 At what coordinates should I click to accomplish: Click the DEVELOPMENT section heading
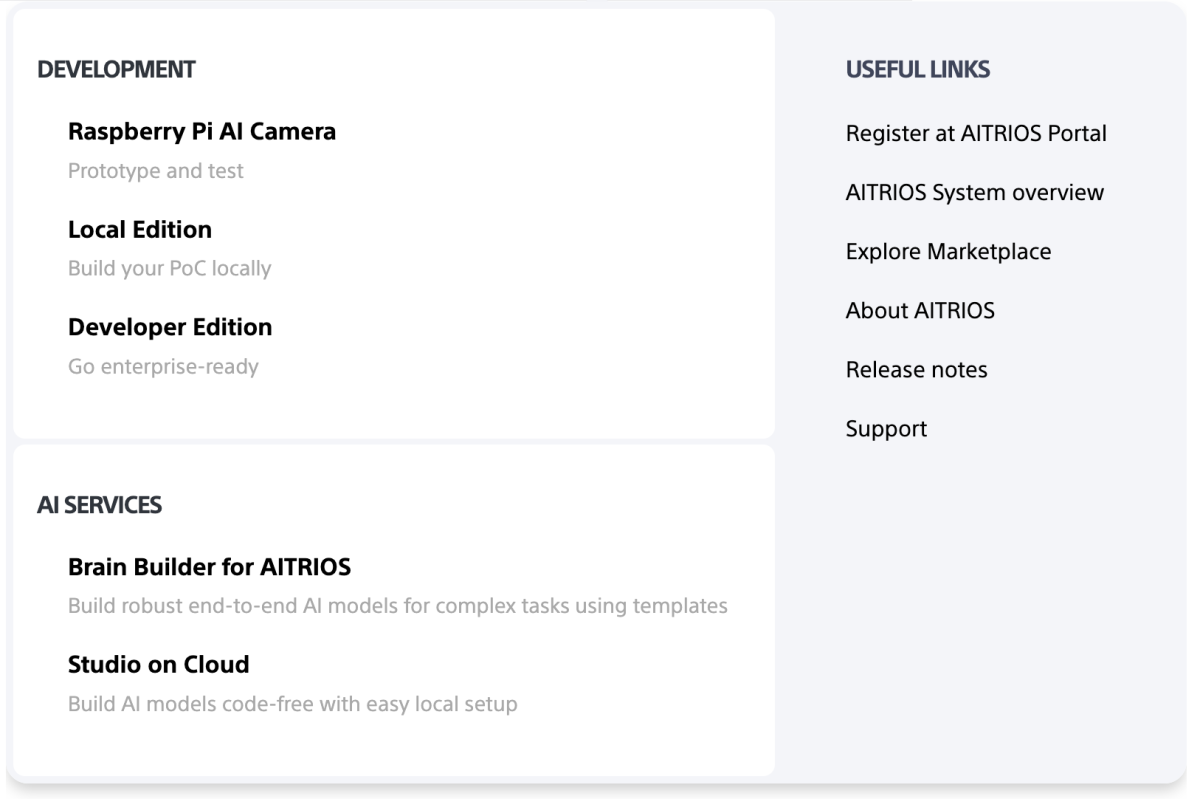[116, 70]
